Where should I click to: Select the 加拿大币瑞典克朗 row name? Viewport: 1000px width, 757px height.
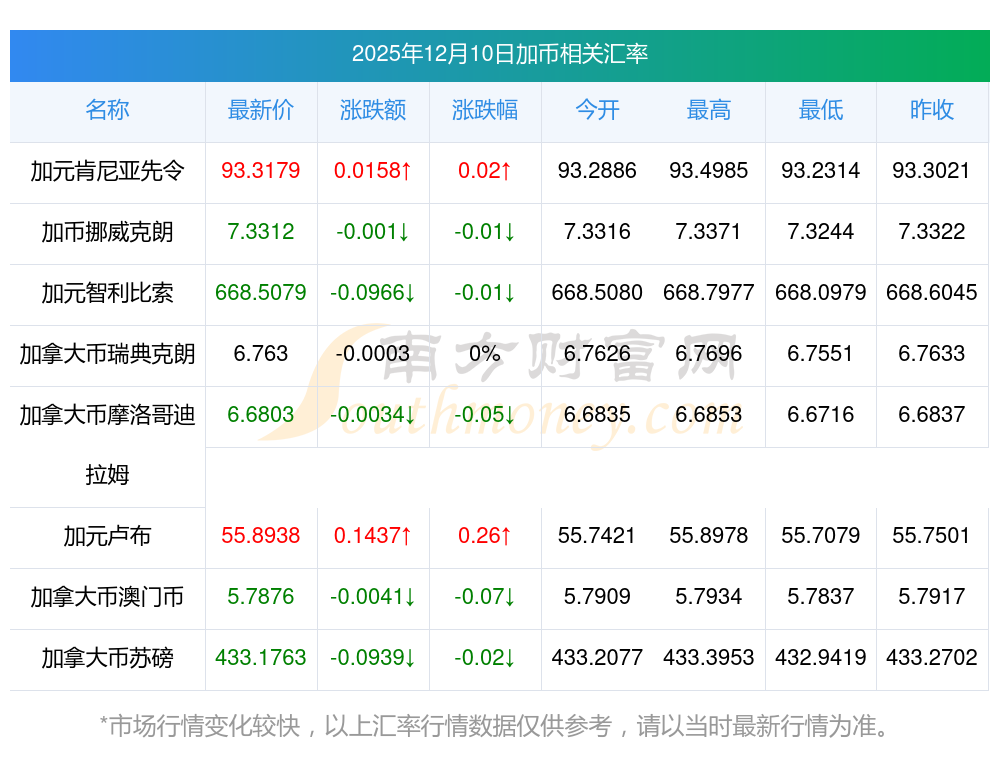107,354
